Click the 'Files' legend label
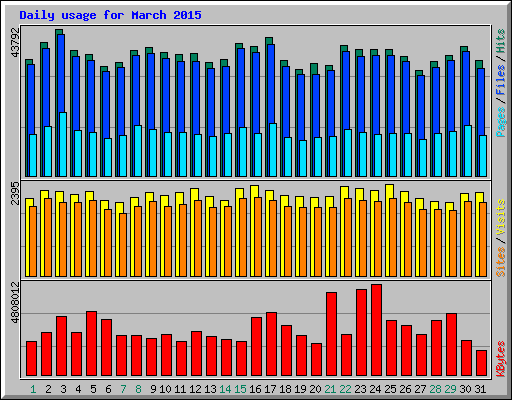Image resolution: width=512 pixels, height=400 pixels. (500, 79)
